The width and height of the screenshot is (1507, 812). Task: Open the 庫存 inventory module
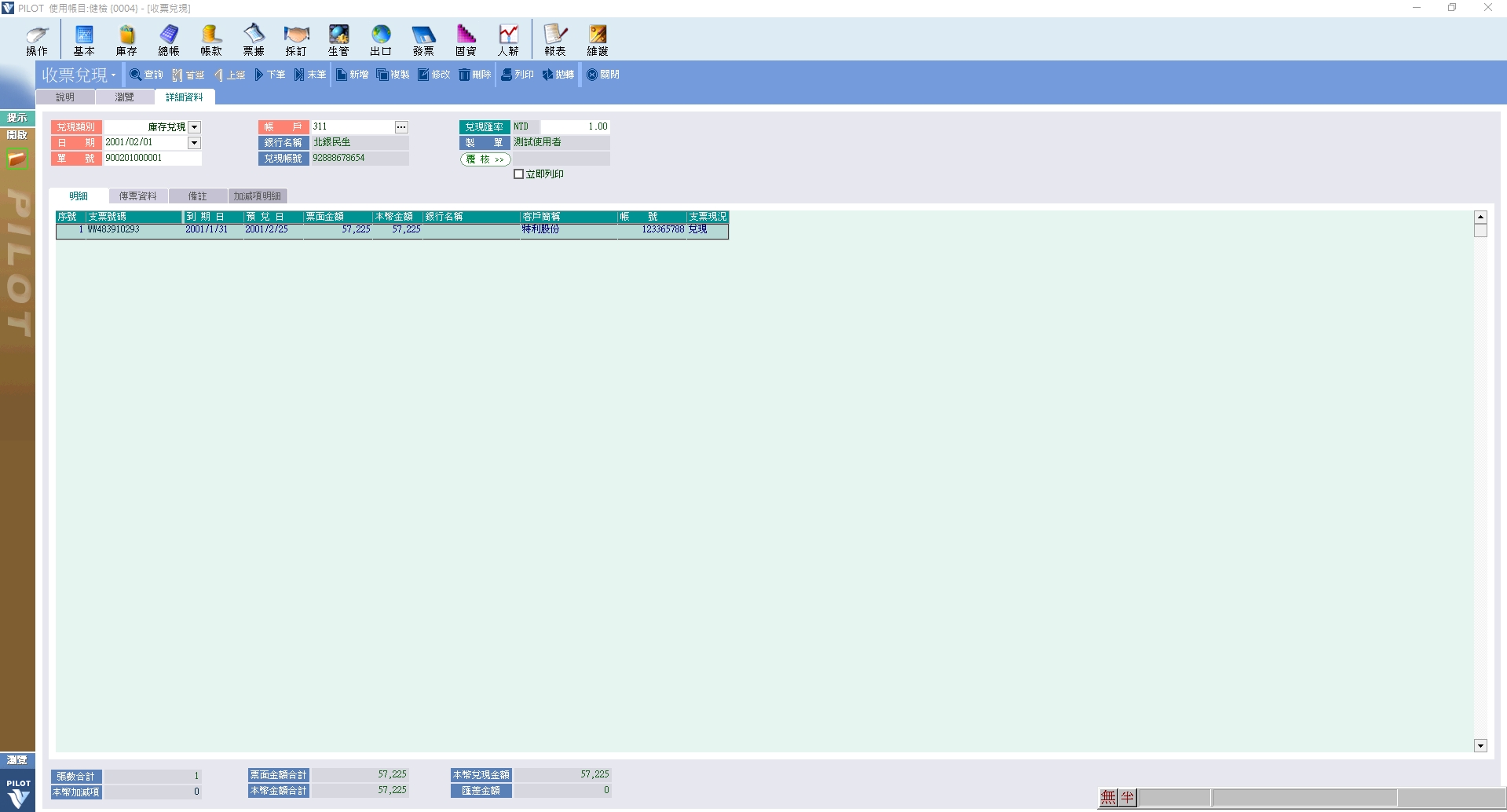click(x=126, y=40)
